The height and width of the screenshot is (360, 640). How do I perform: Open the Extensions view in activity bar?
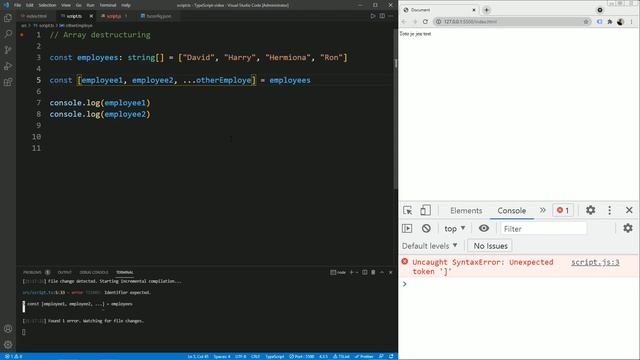[x=8, y=82]
